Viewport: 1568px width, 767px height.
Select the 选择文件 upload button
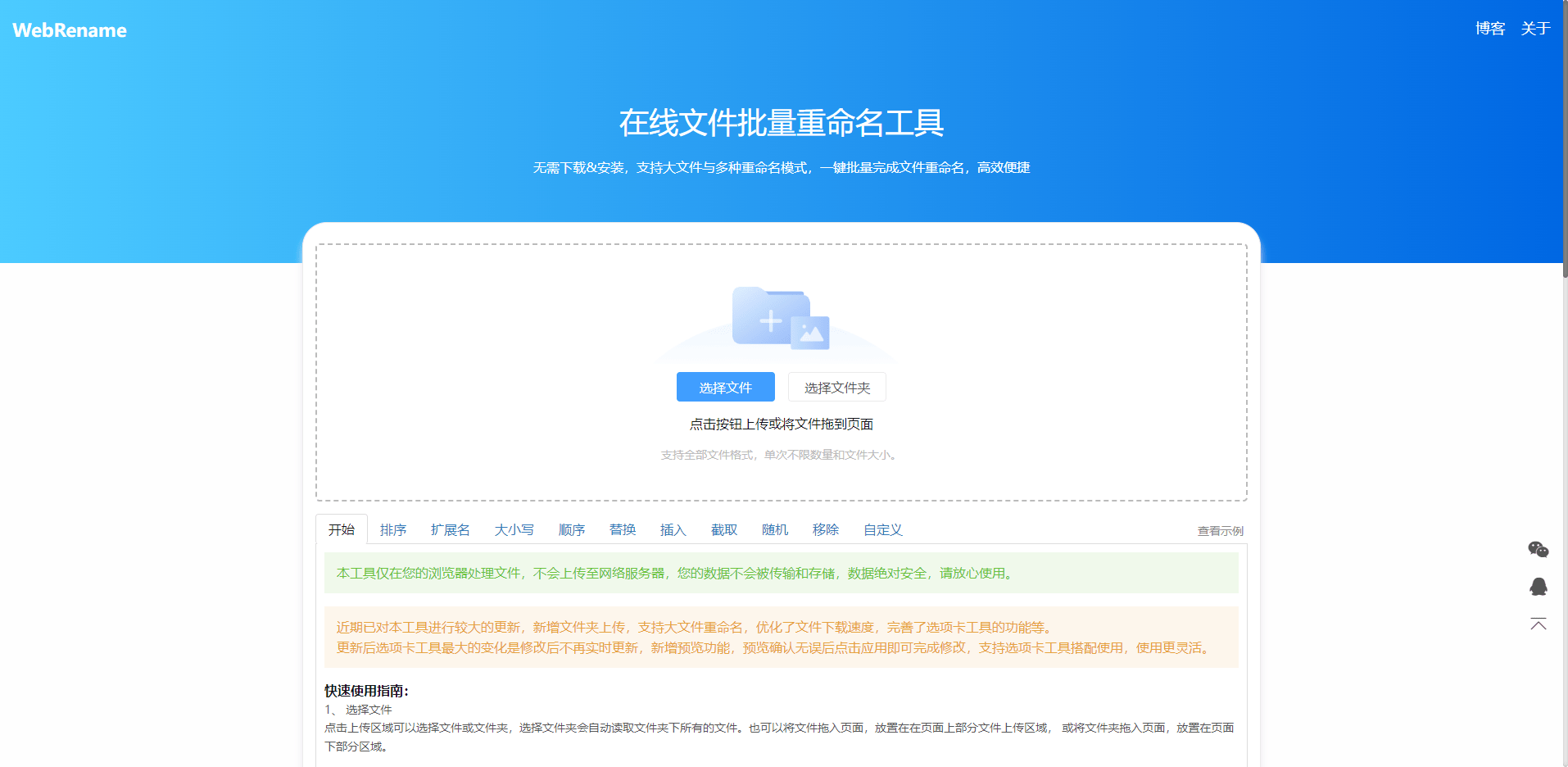[x=725, y=386]
